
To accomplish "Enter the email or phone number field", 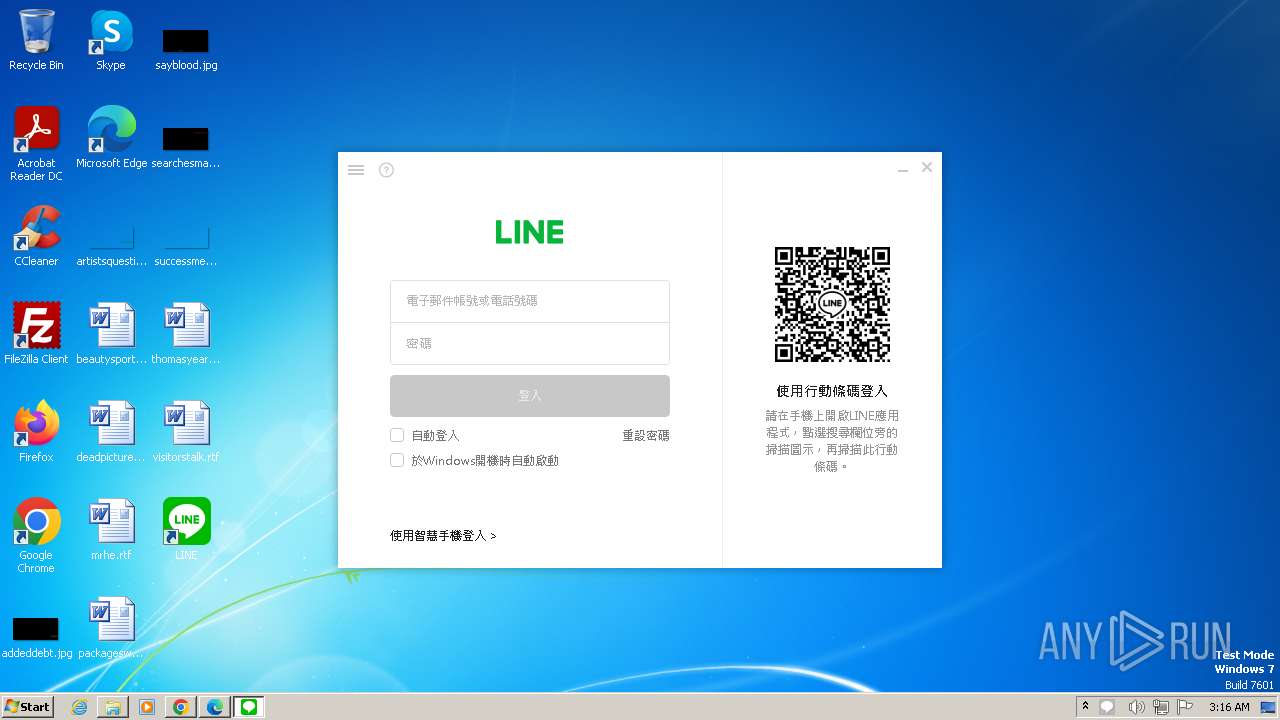I will 530,301.
